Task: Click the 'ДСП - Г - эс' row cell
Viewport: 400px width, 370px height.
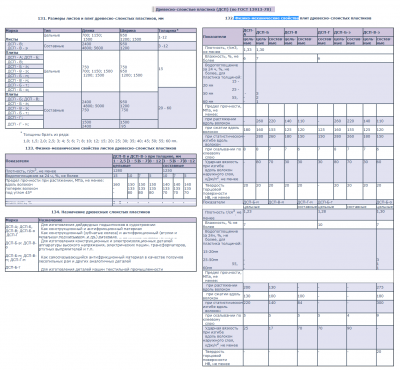Action: 24,124
